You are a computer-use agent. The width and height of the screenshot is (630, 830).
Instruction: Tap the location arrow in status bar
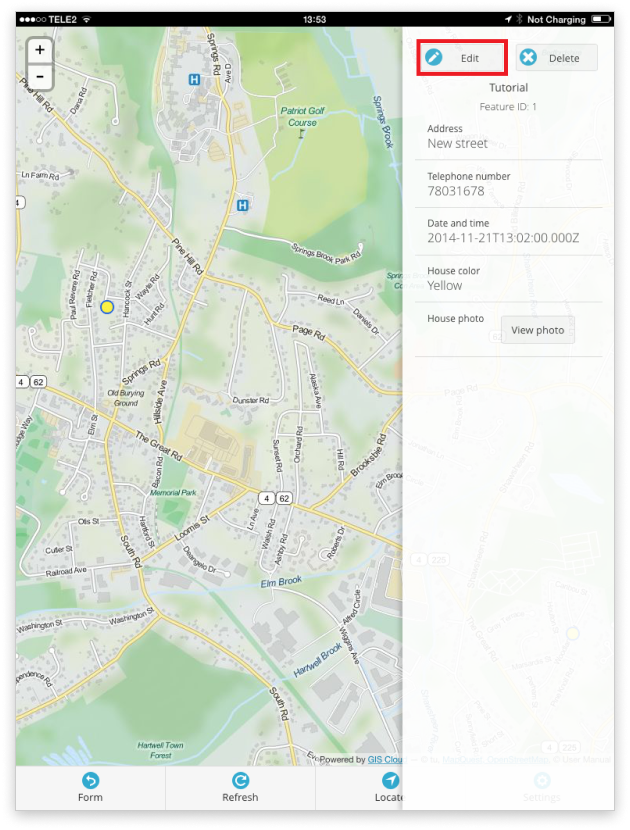[508, 19]
